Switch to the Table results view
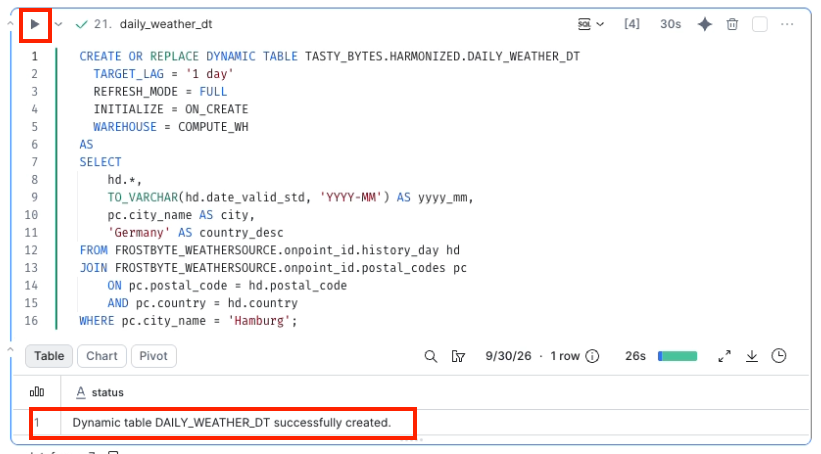Screen dimensions: 821x454 (49, 356)
